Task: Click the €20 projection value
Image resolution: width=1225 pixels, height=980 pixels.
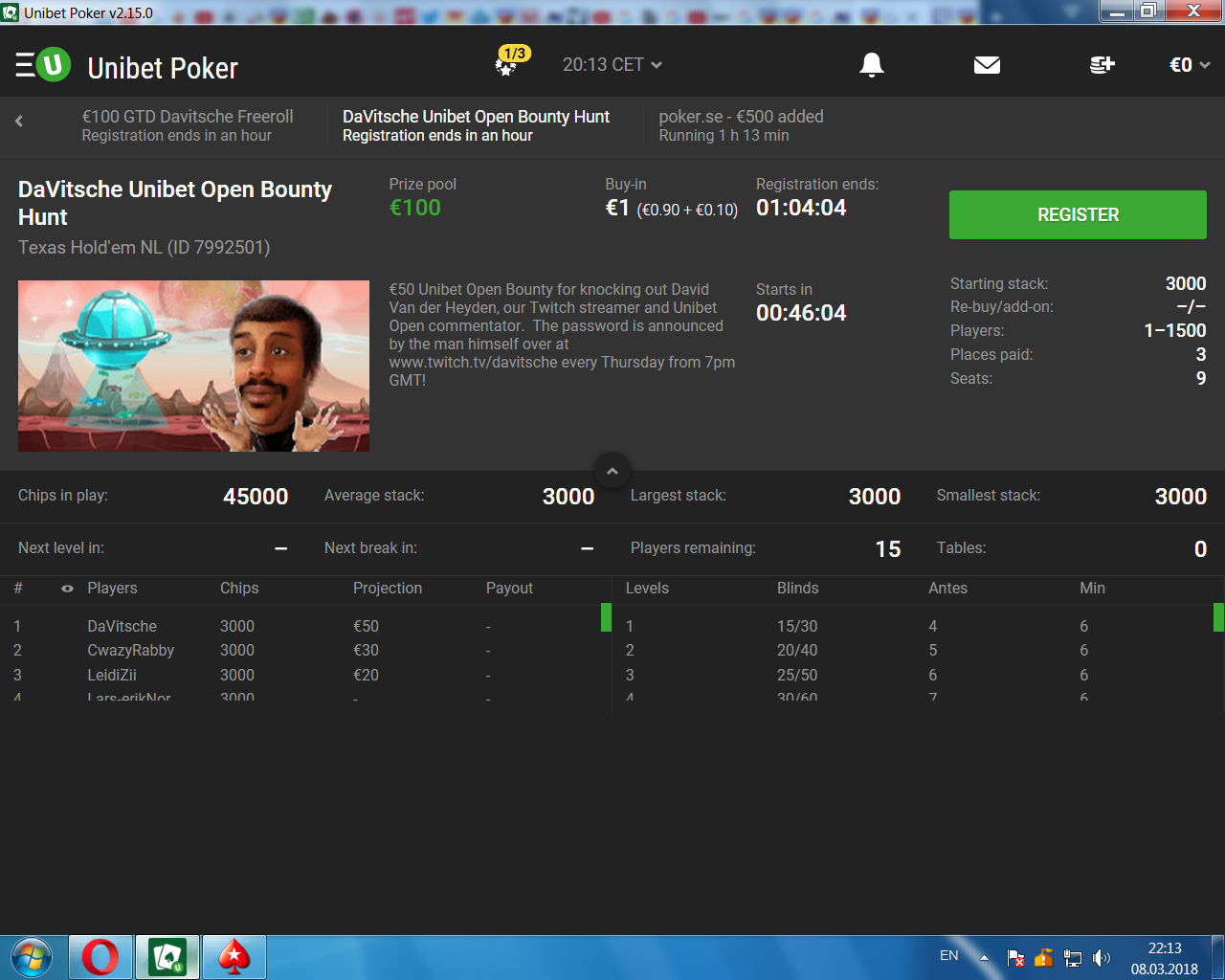Action: (366, 675)
